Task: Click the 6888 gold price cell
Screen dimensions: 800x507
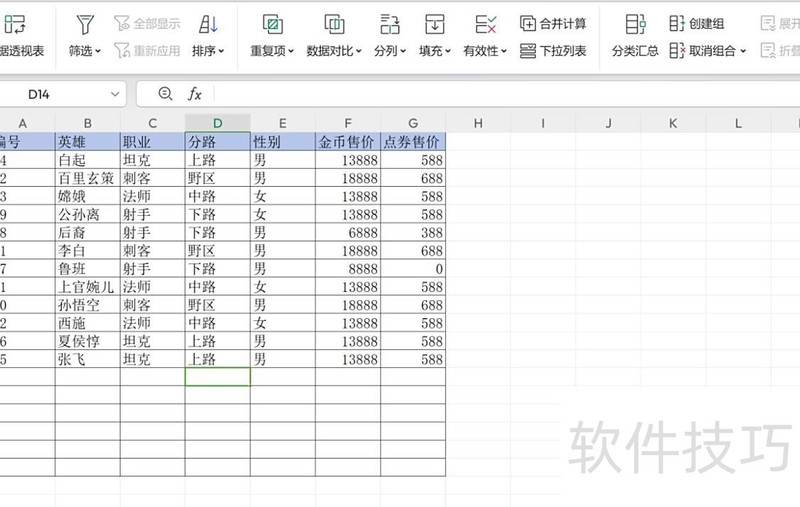Action: (348, 233)
